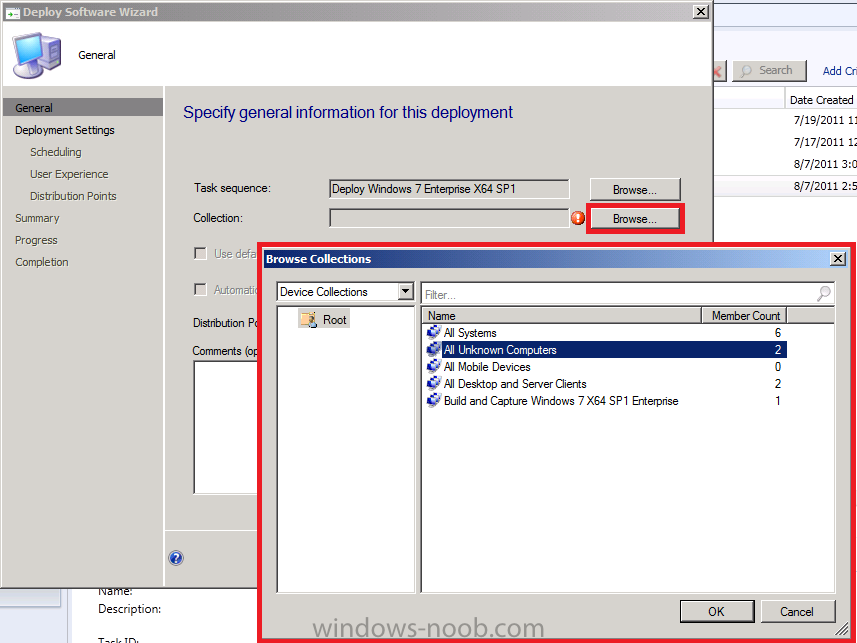Select the General wizard step
The image size is (857, 643).
tap(83, 108)
